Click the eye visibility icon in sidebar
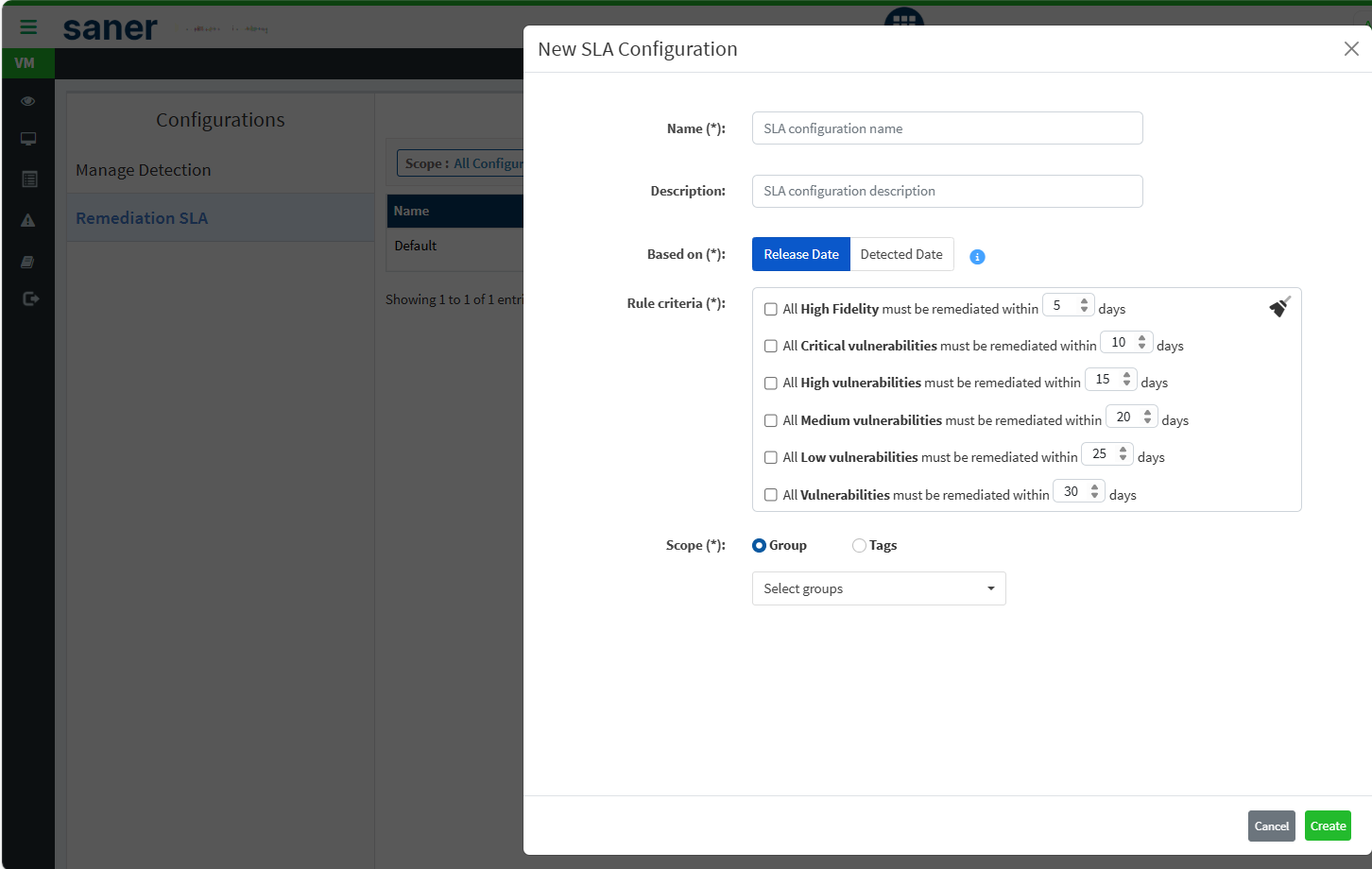This screenshot has width=1372, height=869. coord(28,101)
